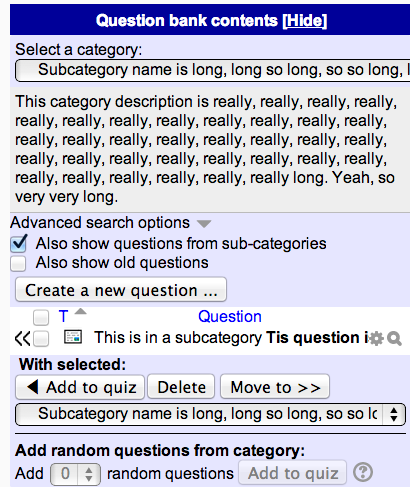Screen dimensions: 410x487
Task: Click the double-chevron add-to-quiz icon
Action: [22, 339]
